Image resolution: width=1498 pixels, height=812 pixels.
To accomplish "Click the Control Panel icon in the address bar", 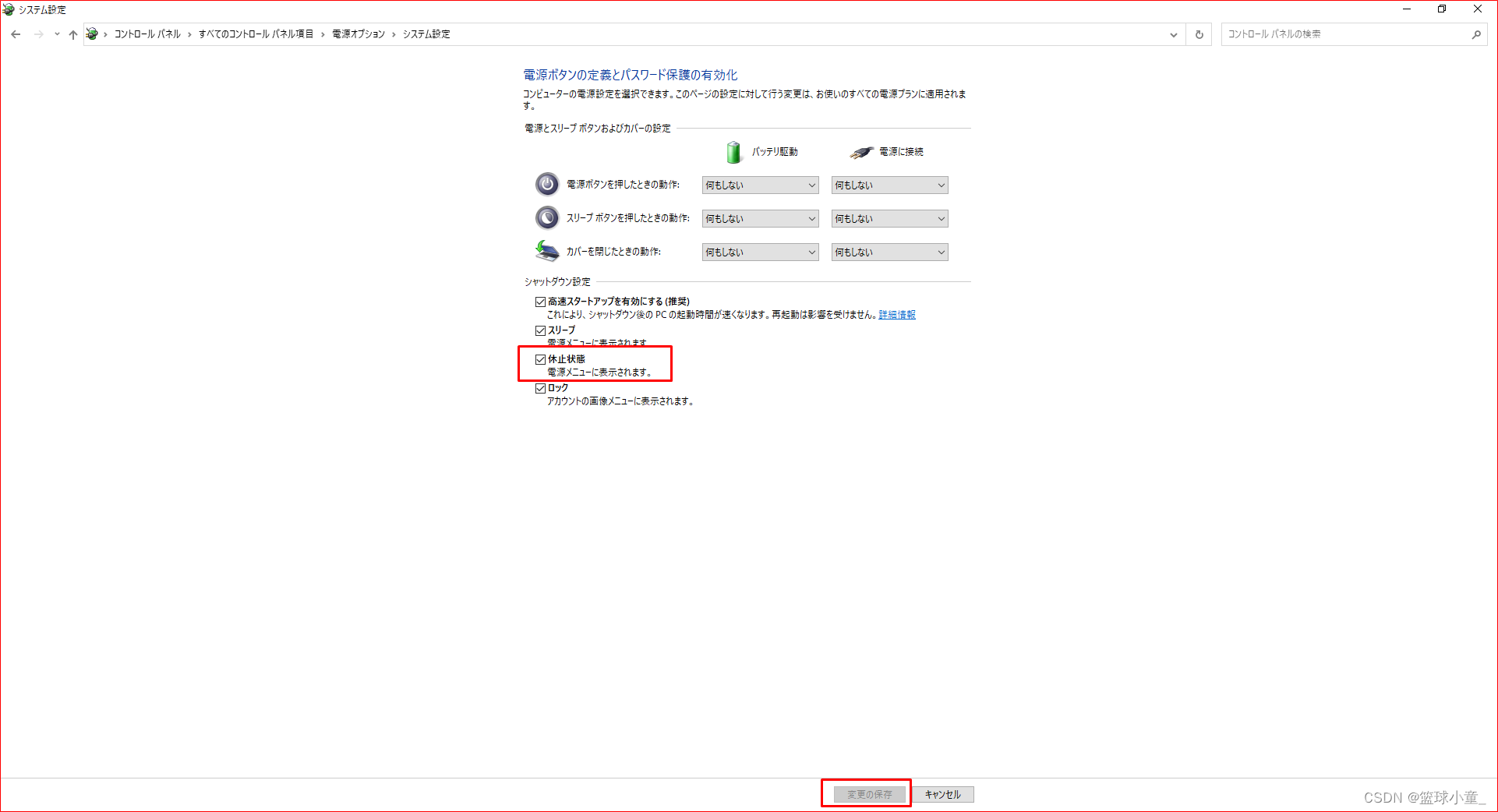I will 92,34.
